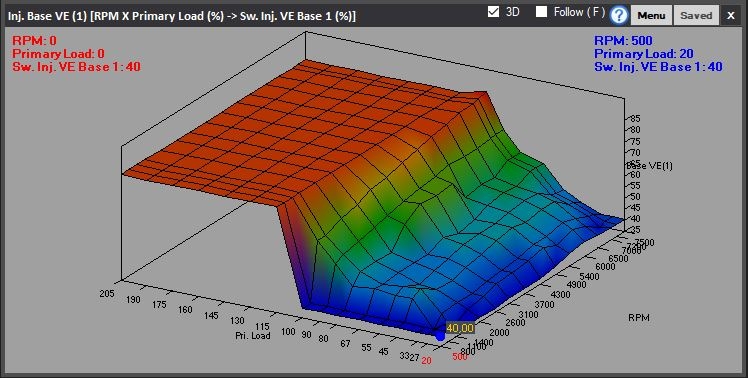Image resolution: width=748 pixels, height=378 pixels.
Task: Click the 3100 RPM axis label
Action: click(x=528, y=315)
